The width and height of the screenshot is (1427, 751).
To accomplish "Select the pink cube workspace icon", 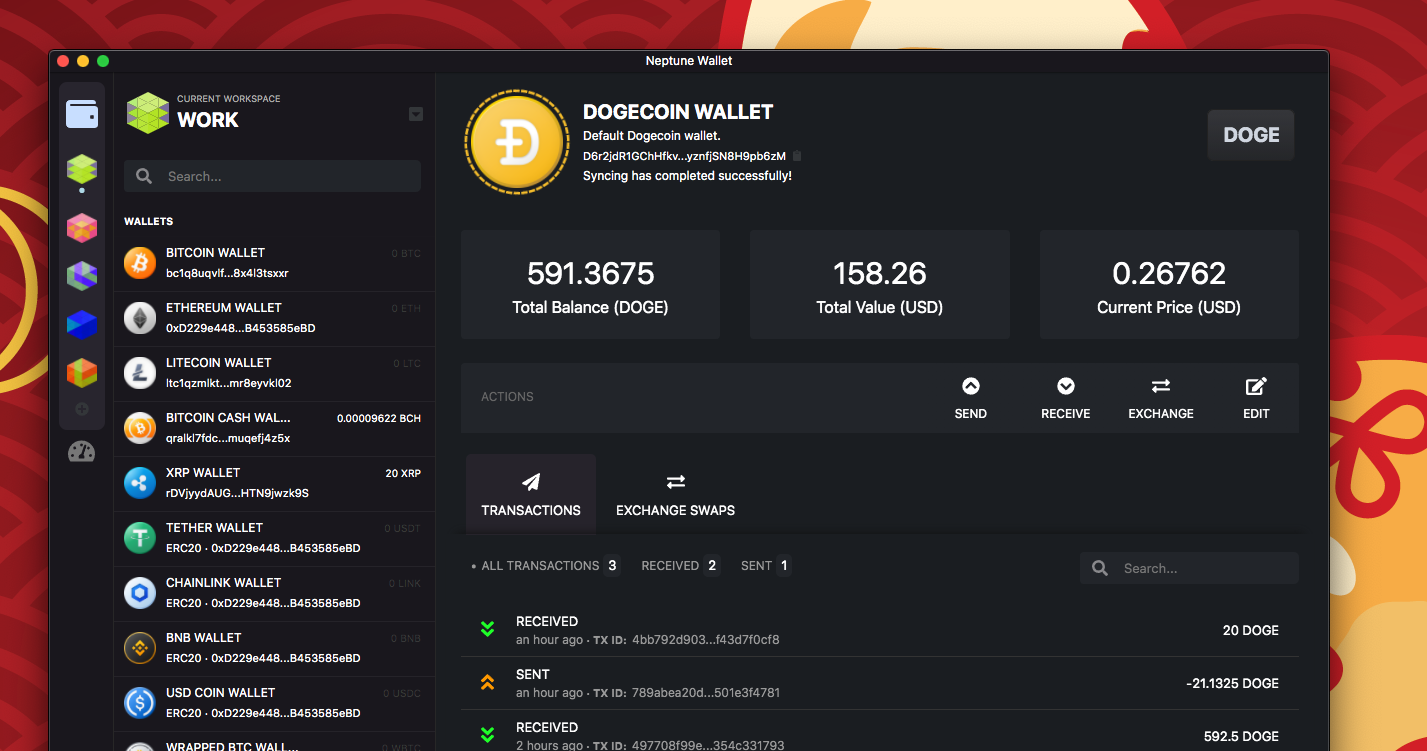I will click(82, 228).
